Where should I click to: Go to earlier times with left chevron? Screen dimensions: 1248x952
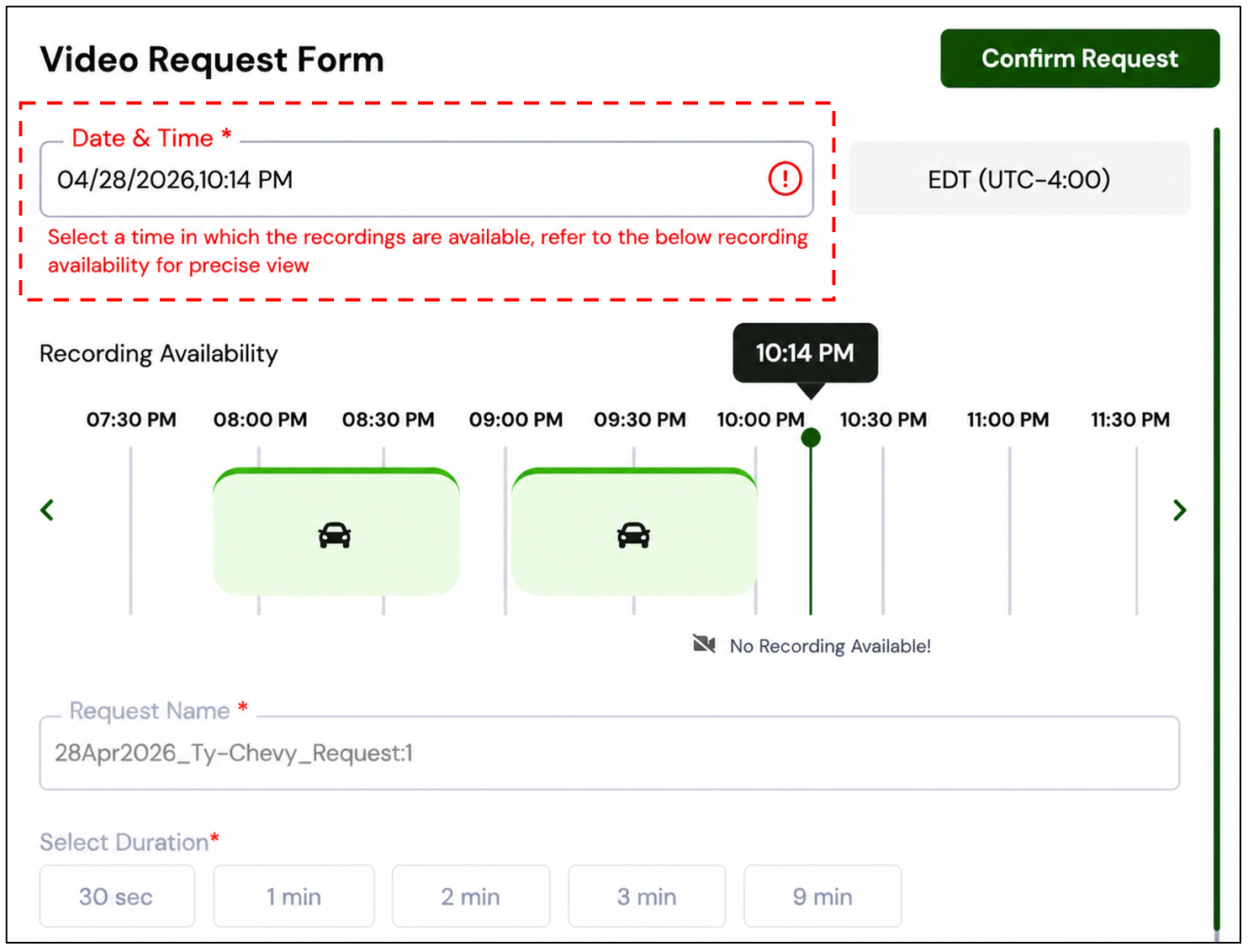coord(47,510)
